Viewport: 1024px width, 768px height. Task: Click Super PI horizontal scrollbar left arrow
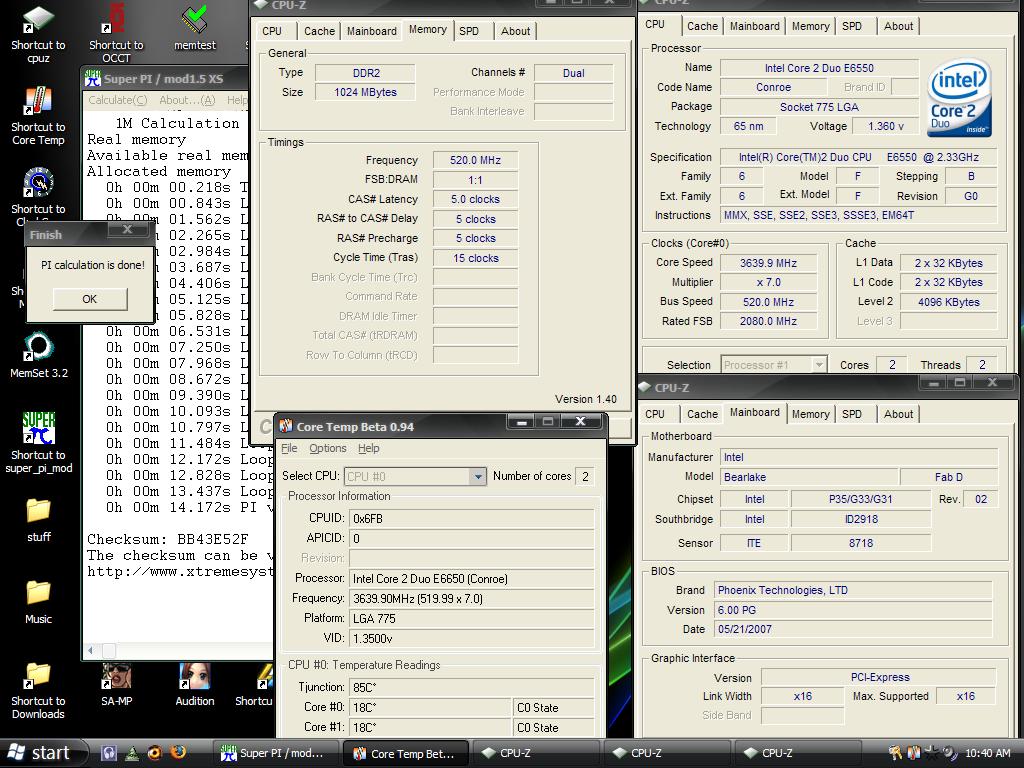[90, 650]
